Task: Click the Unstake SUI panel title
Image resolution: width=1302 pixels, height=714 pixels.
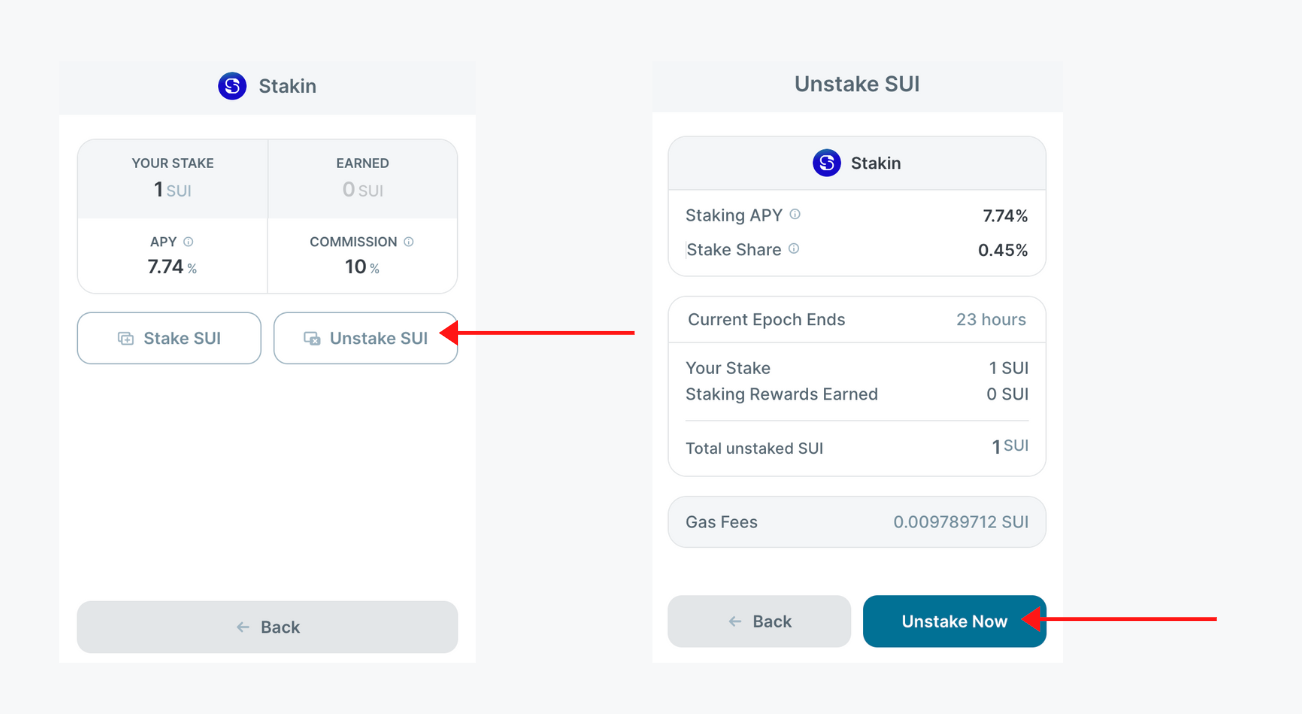Action: point(856,84)
